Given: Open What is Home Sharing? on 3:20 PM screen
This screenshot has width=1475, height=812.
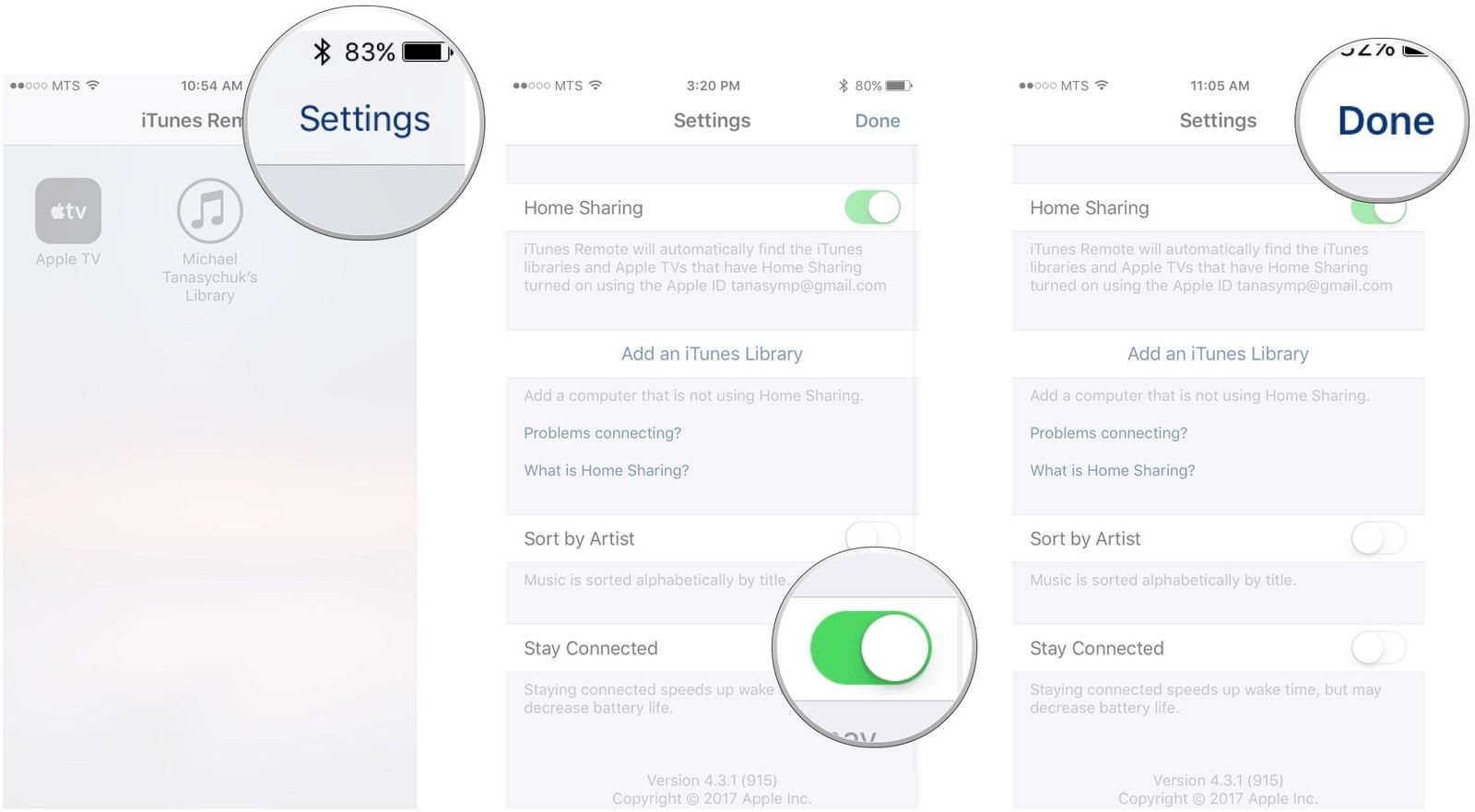Looking at the screenshot, I should [x=607, y=470].
